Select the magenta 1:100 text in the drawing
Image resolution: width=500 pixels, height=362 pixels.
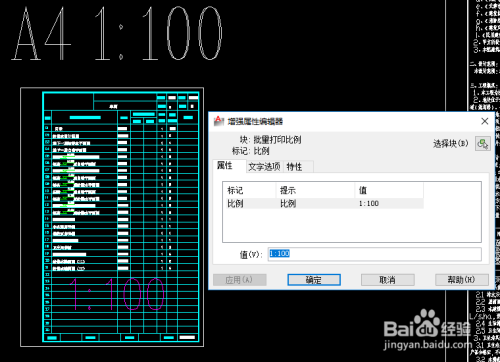(x=117, y=295)
